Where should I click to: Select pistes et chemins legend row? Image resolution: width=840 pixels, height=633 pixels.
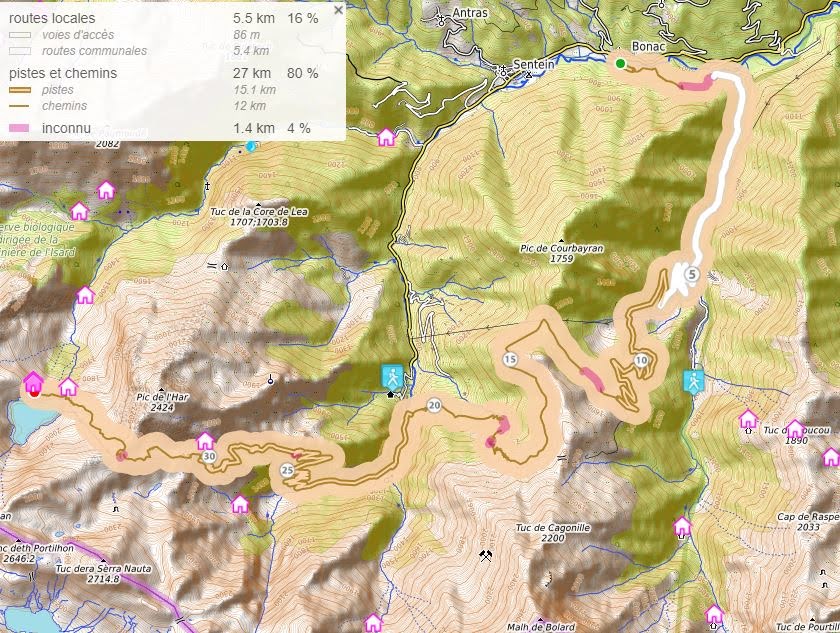pos(164,73)
